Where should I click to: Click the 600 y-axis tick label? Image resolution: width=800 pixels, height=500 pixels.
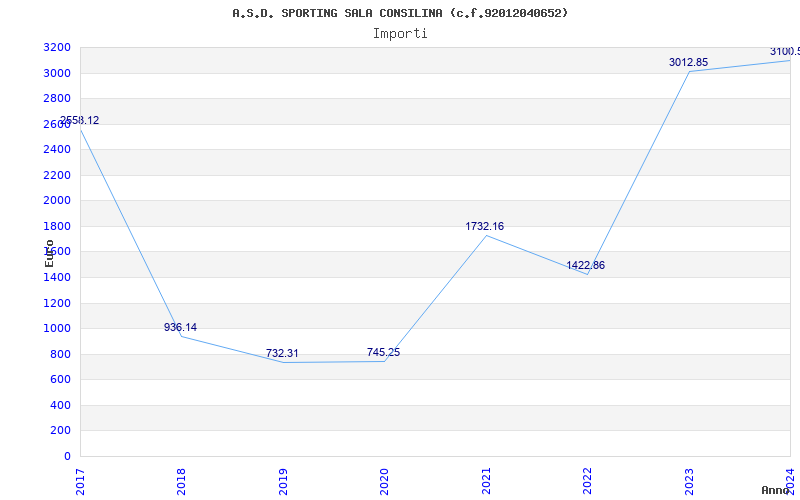(61, 380)
